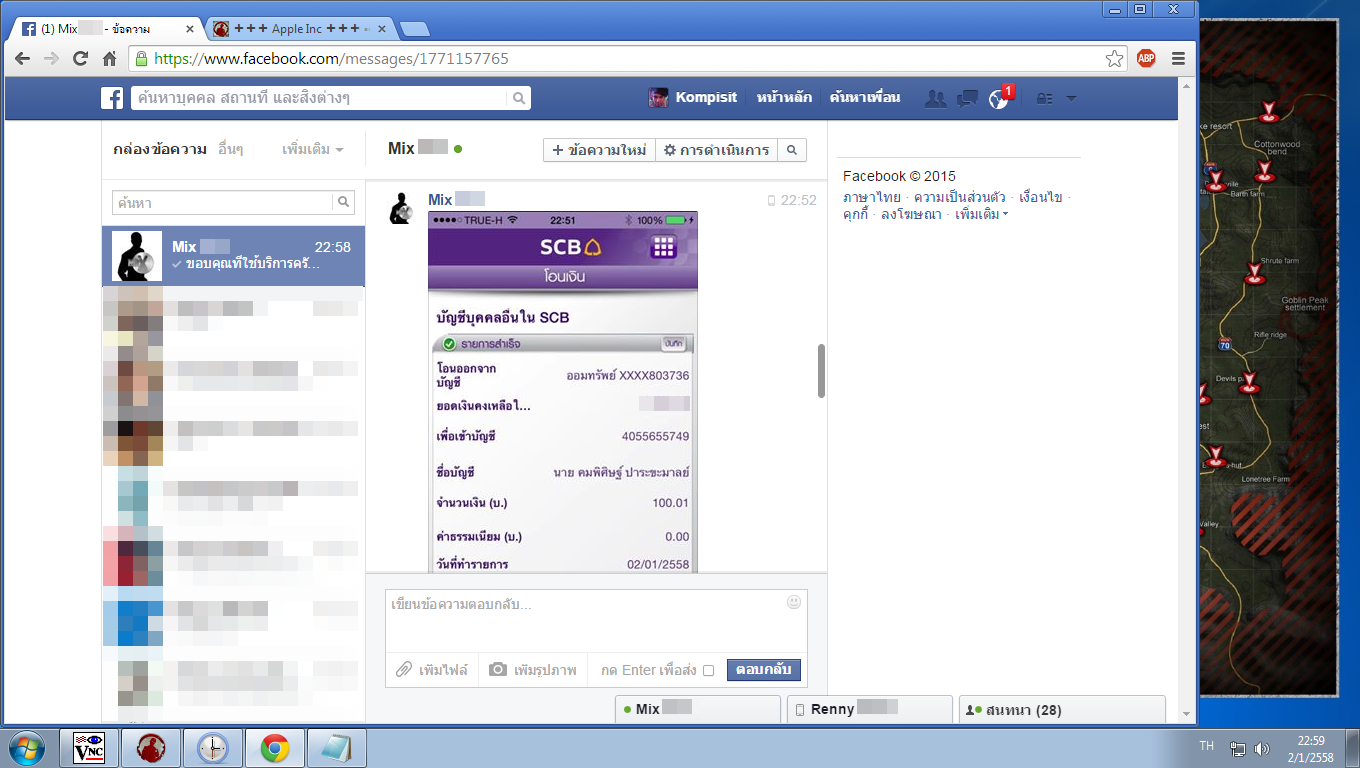Open the emoticon picker in reply box
The height and width of the screenshot is (768, 1360).
point(794,602)
